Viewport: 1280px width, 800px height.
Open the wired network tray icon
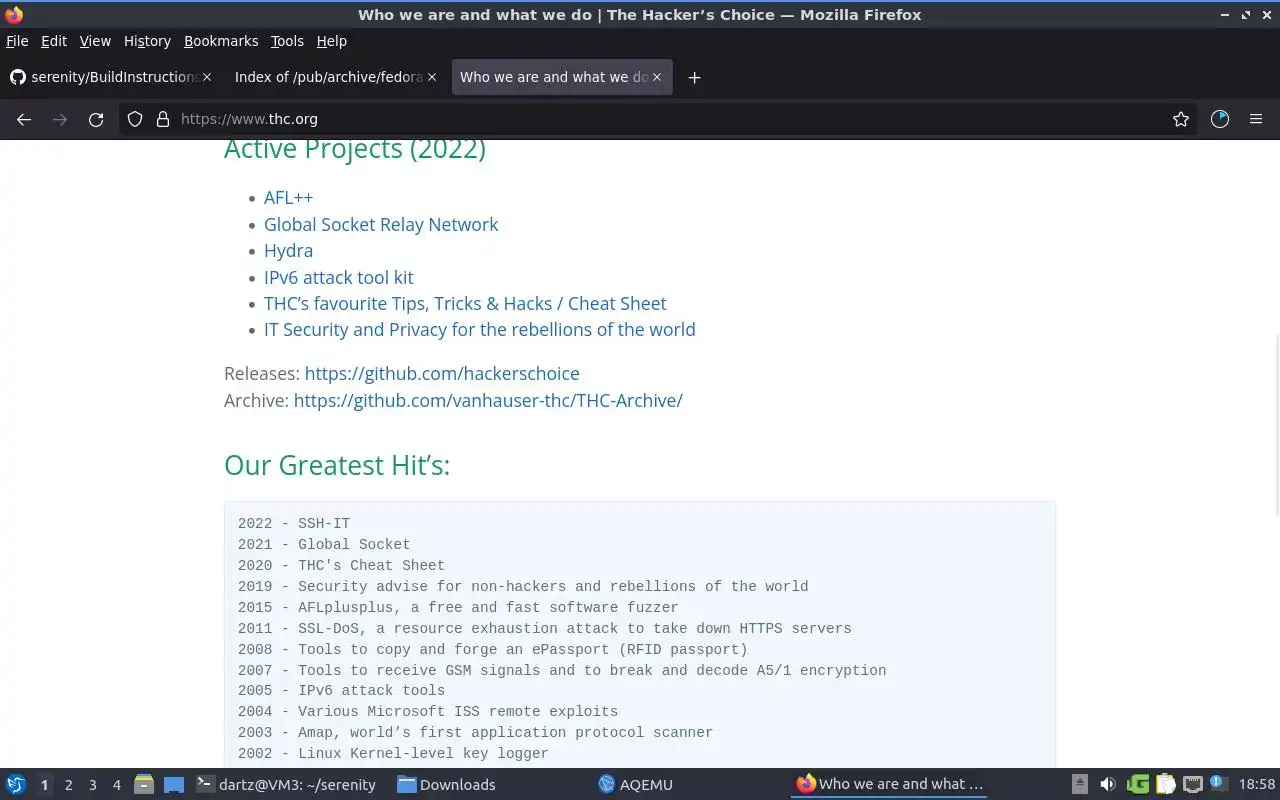coord(1192,785)
